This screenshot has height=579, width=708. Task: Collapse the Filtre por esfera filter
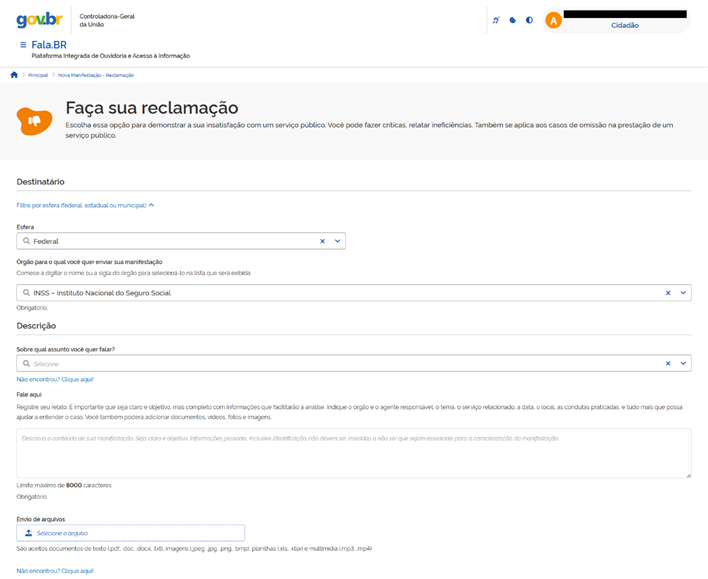[x=85, y=205]
